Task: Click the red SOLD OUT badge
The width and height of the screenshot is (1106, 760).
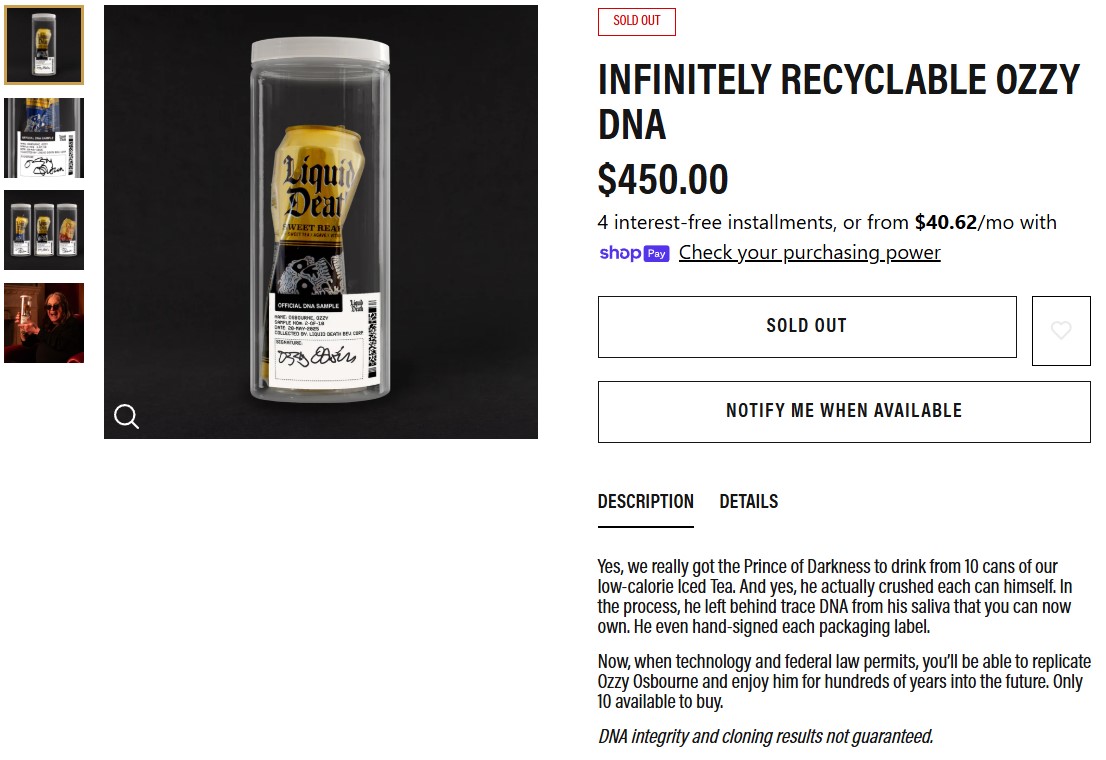Action: tap(636, 21)
